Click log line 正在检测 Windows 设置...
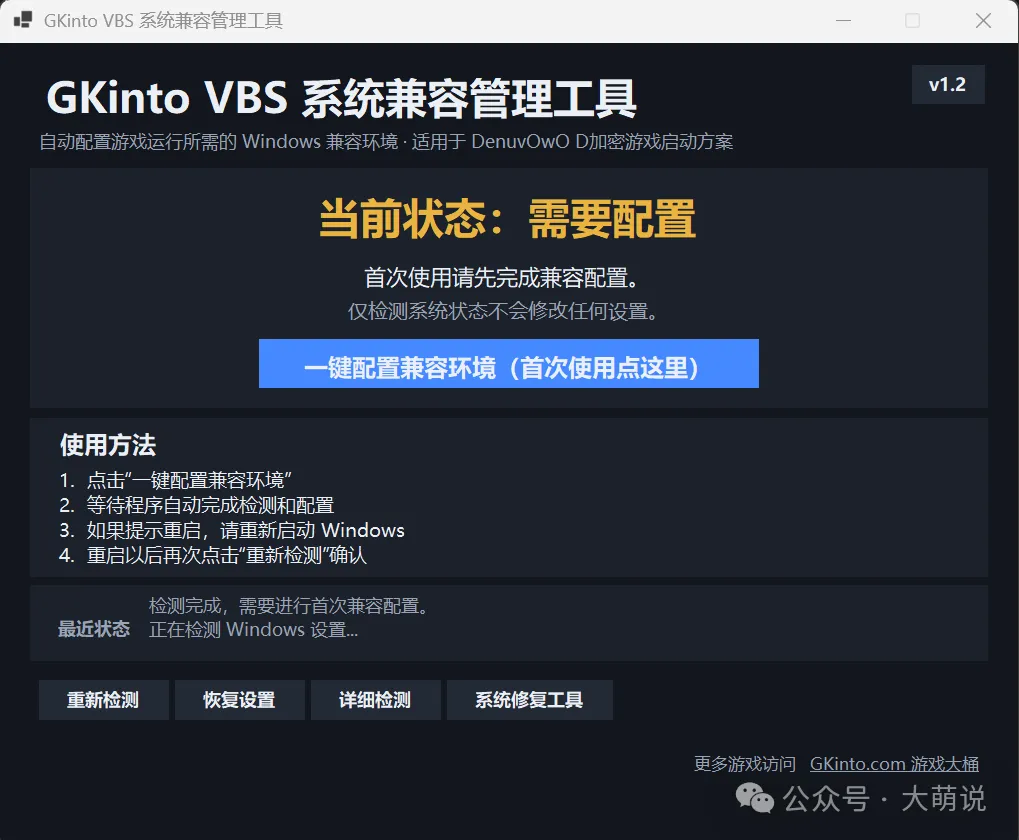1019x840 pixels. click(253, 630)
